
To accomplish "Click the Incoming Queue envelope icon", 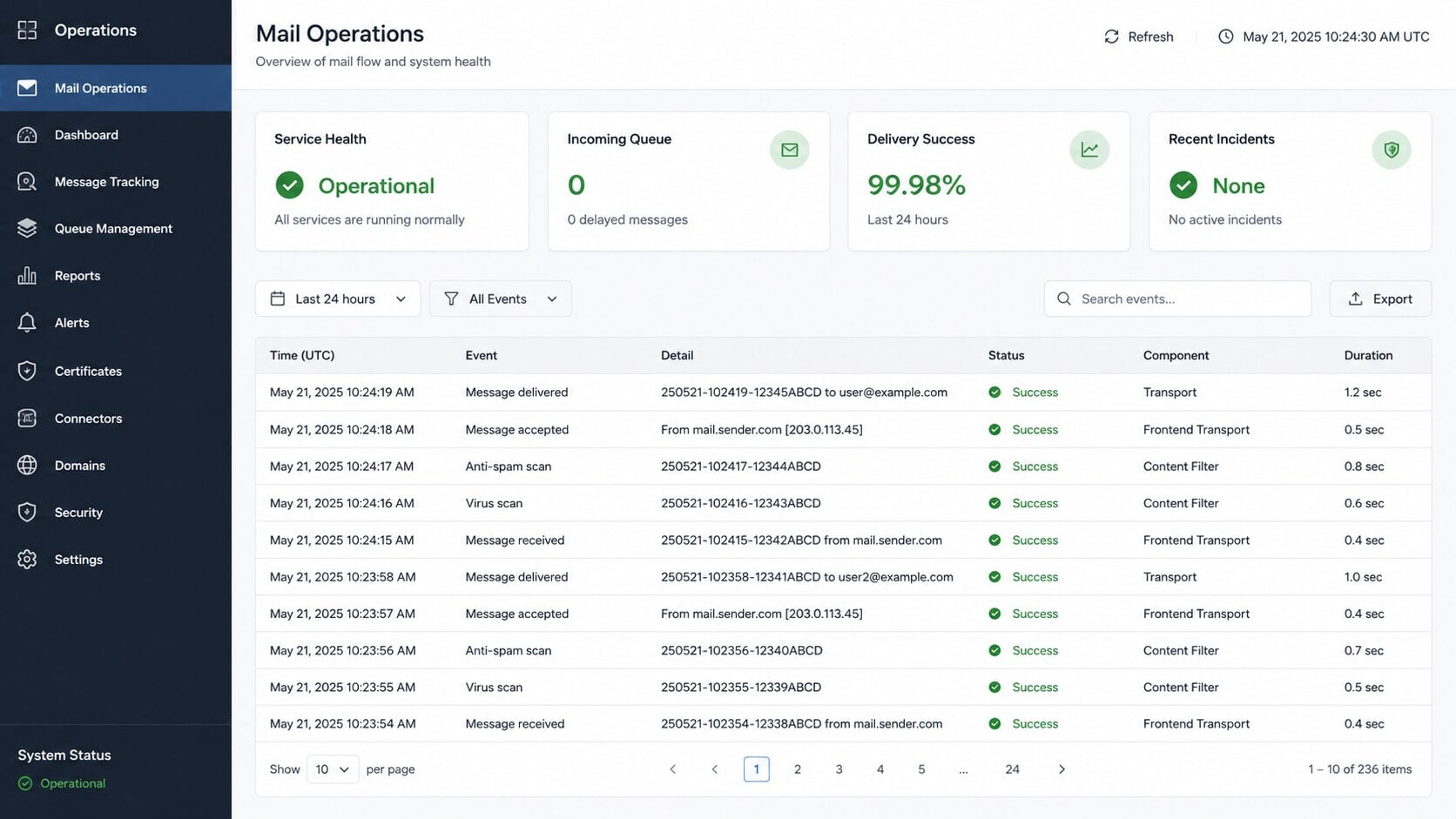I will (790, 150).
